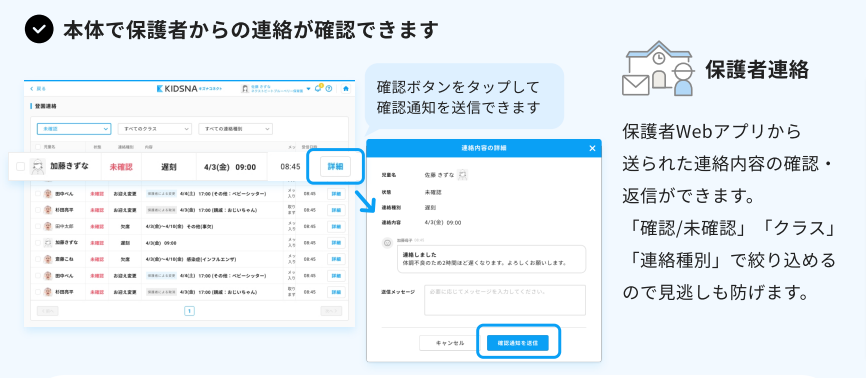Close the 連絡内容の詳細 dialog
This screenshot has height=378, width=866.
[592, 148]
